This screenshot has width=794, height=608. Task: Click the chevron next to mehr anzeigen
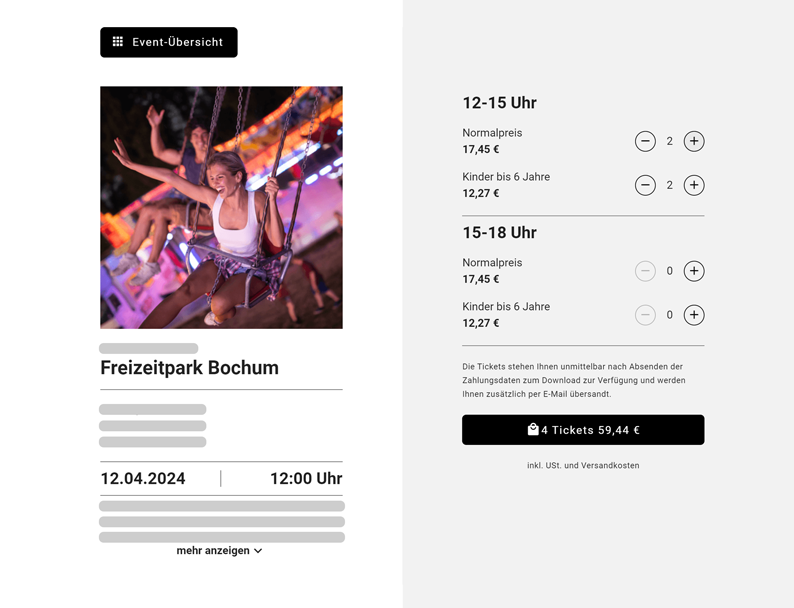258,551
